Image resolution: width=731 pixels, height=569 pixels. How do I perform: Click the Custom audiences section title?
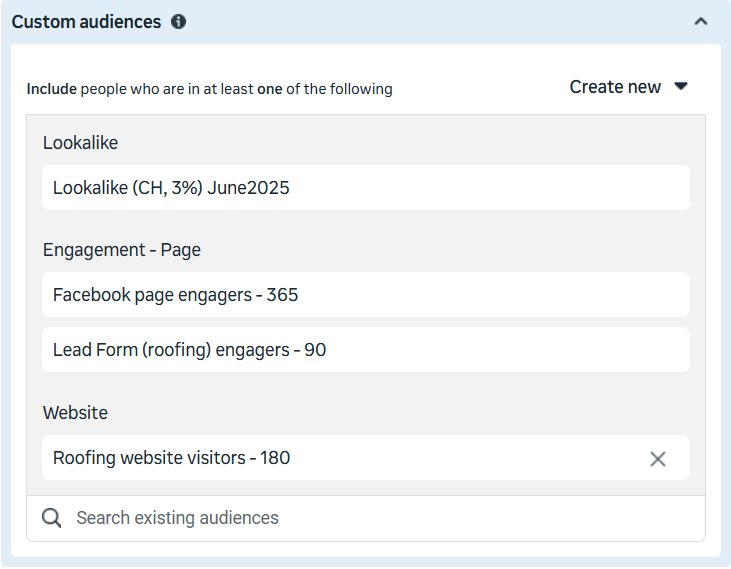tap(86, 21)
